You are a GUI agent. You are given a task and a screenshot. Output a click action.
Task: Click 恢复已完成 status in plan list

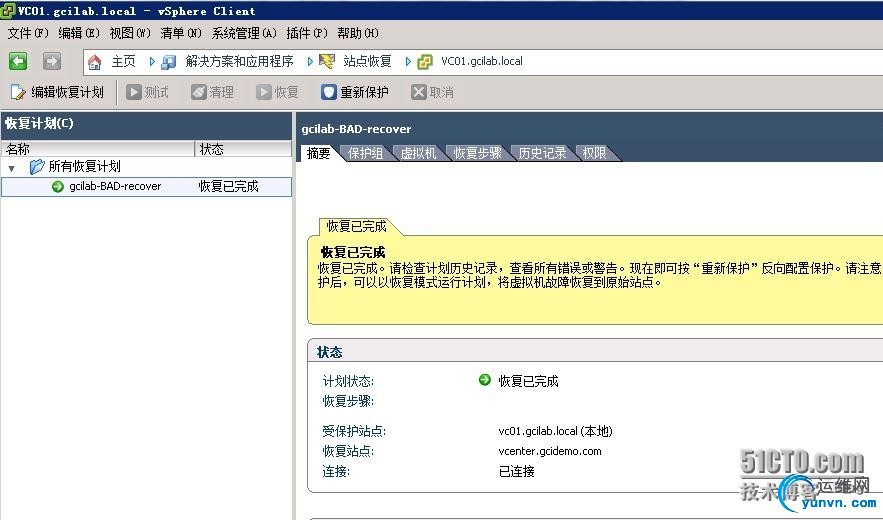coord(228,186)
